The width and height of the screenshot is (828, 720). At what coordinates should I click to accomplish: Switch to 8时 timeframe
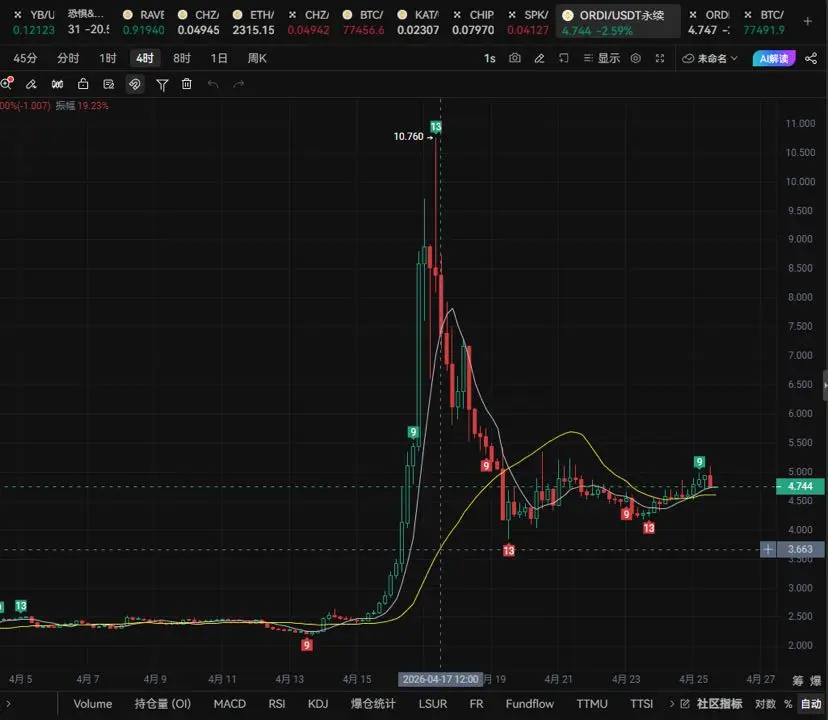click(x=182, y=58)
